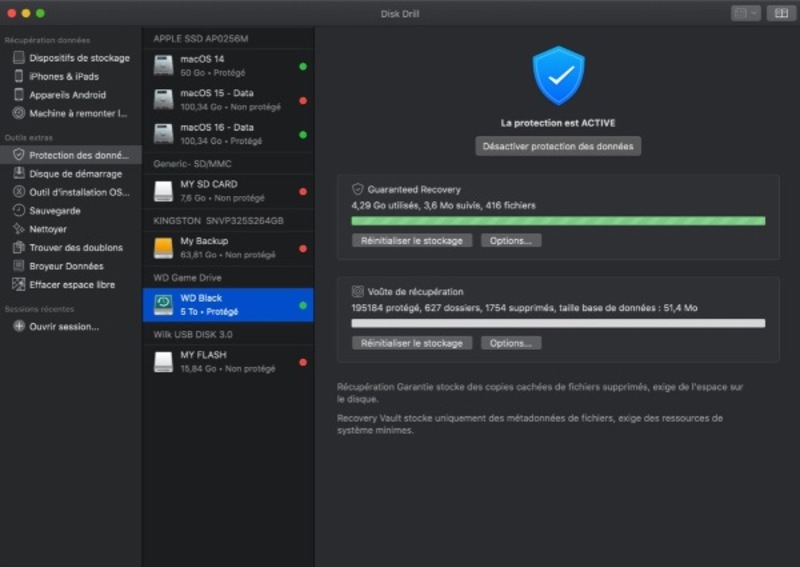The width and height of the screenshot is (800, 567).
Task: Open Guaranteed Recovery Options
Action: 511,240
